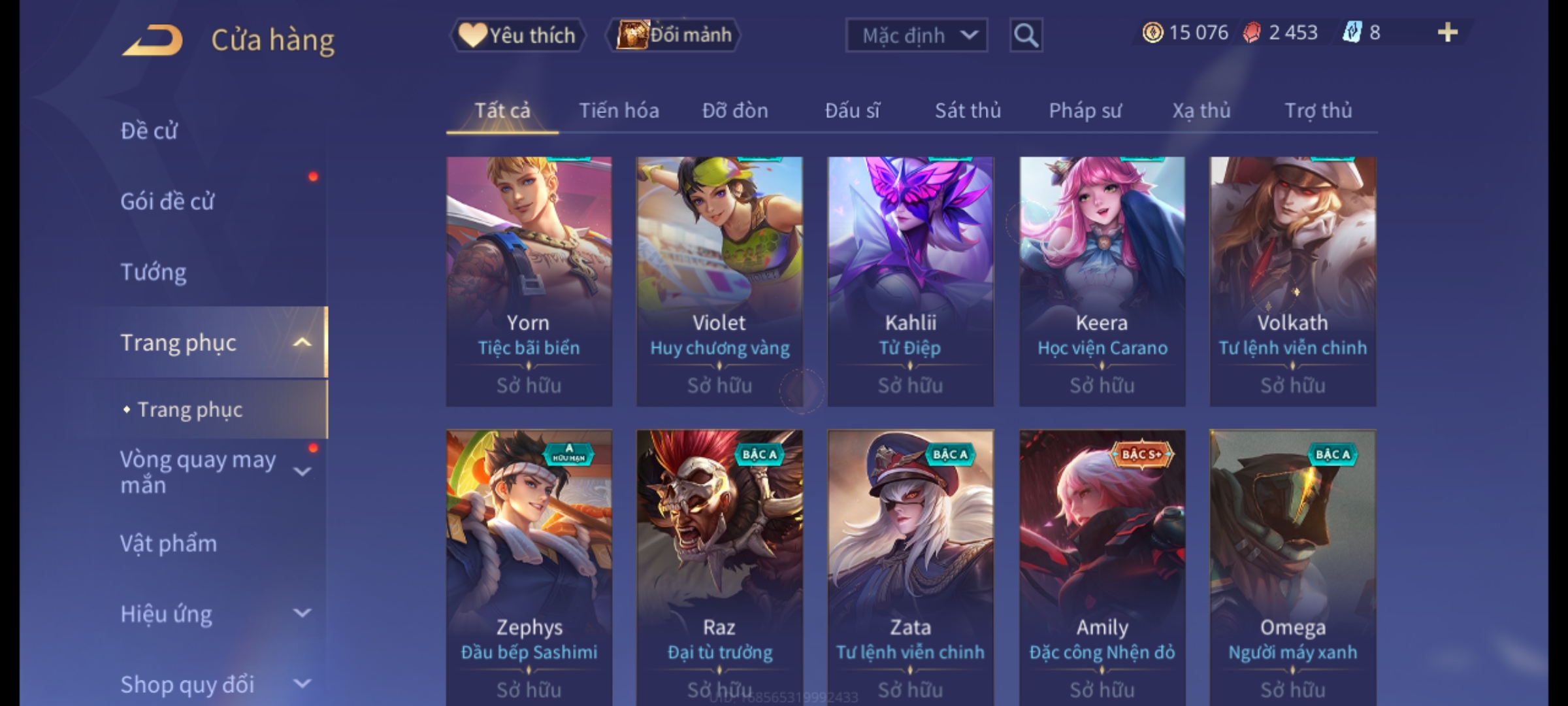Open Đổi mảnh fragment exchange
The image size is (1568, 706).
click(x=674, y=35)
